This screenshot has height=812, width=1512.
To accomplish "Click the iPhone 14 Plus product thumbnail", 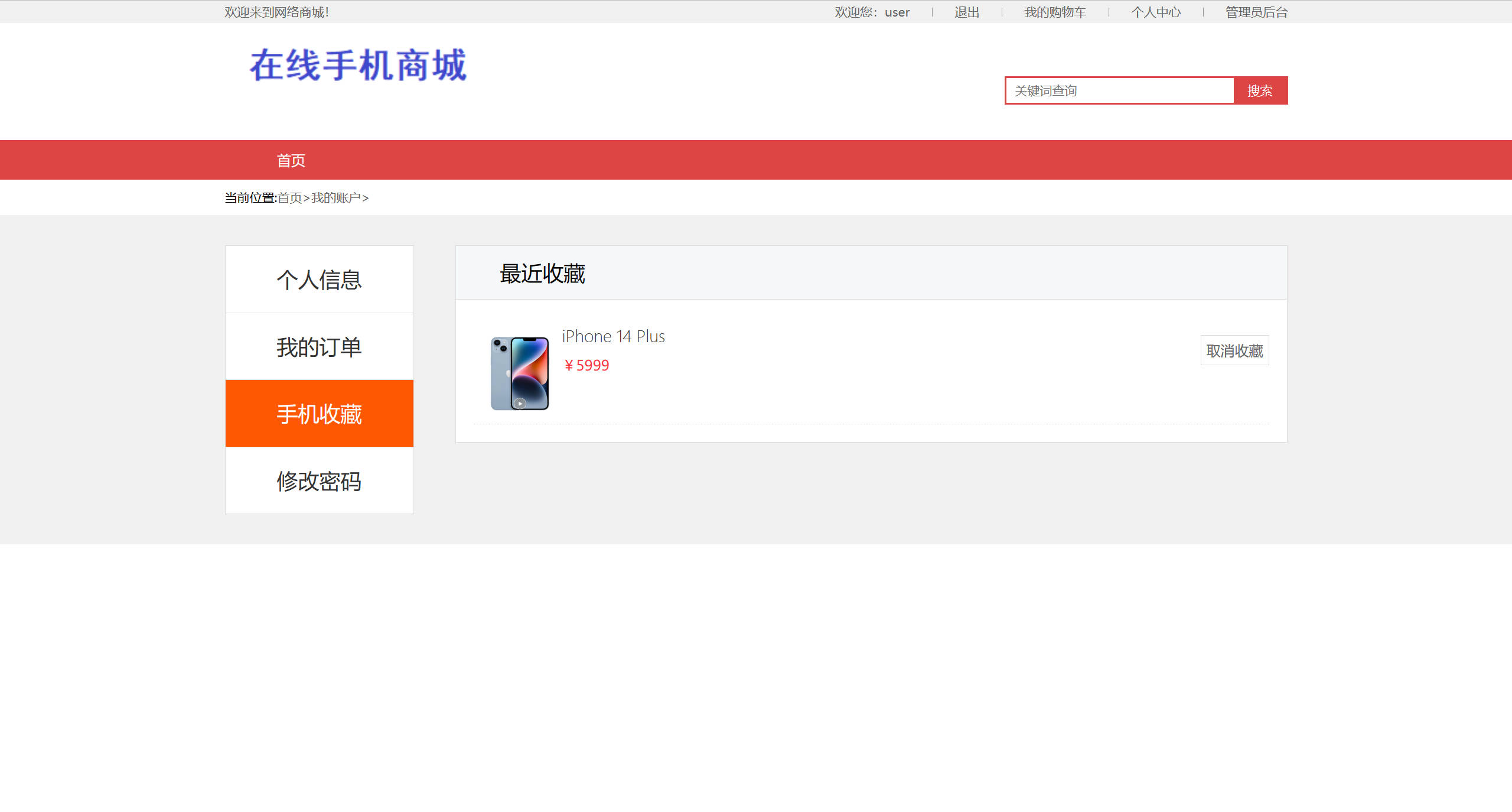I will (x=519, y=371).
